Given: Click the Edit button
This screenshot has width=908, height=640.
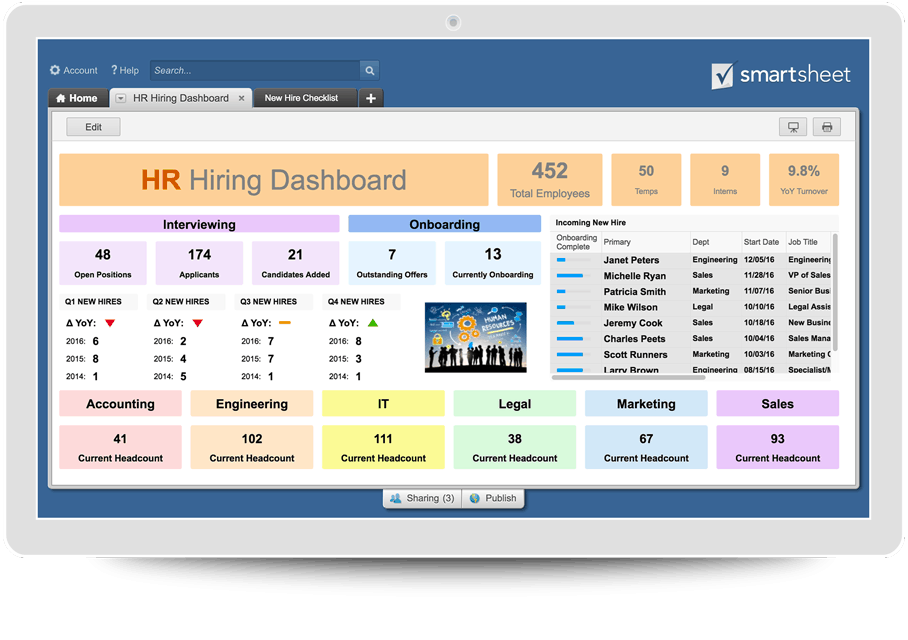Looking at the screenshot, I should 93,126.
